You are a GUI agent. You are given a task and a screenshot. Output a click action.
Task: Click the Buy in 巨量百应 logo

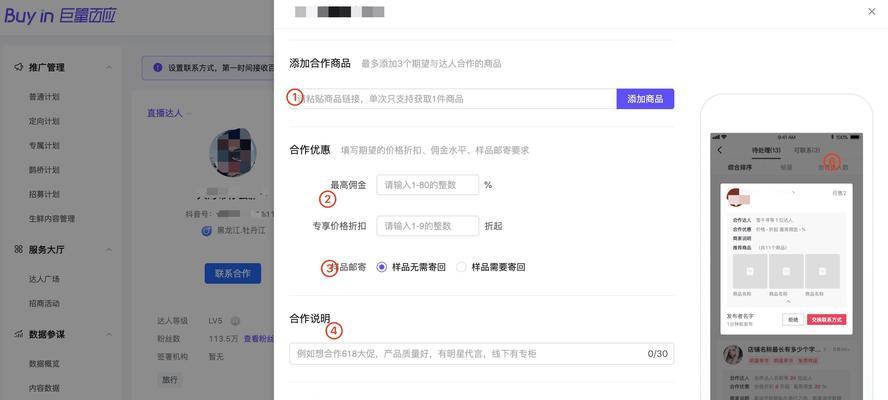pyautogui.click(x=60, y=16)
